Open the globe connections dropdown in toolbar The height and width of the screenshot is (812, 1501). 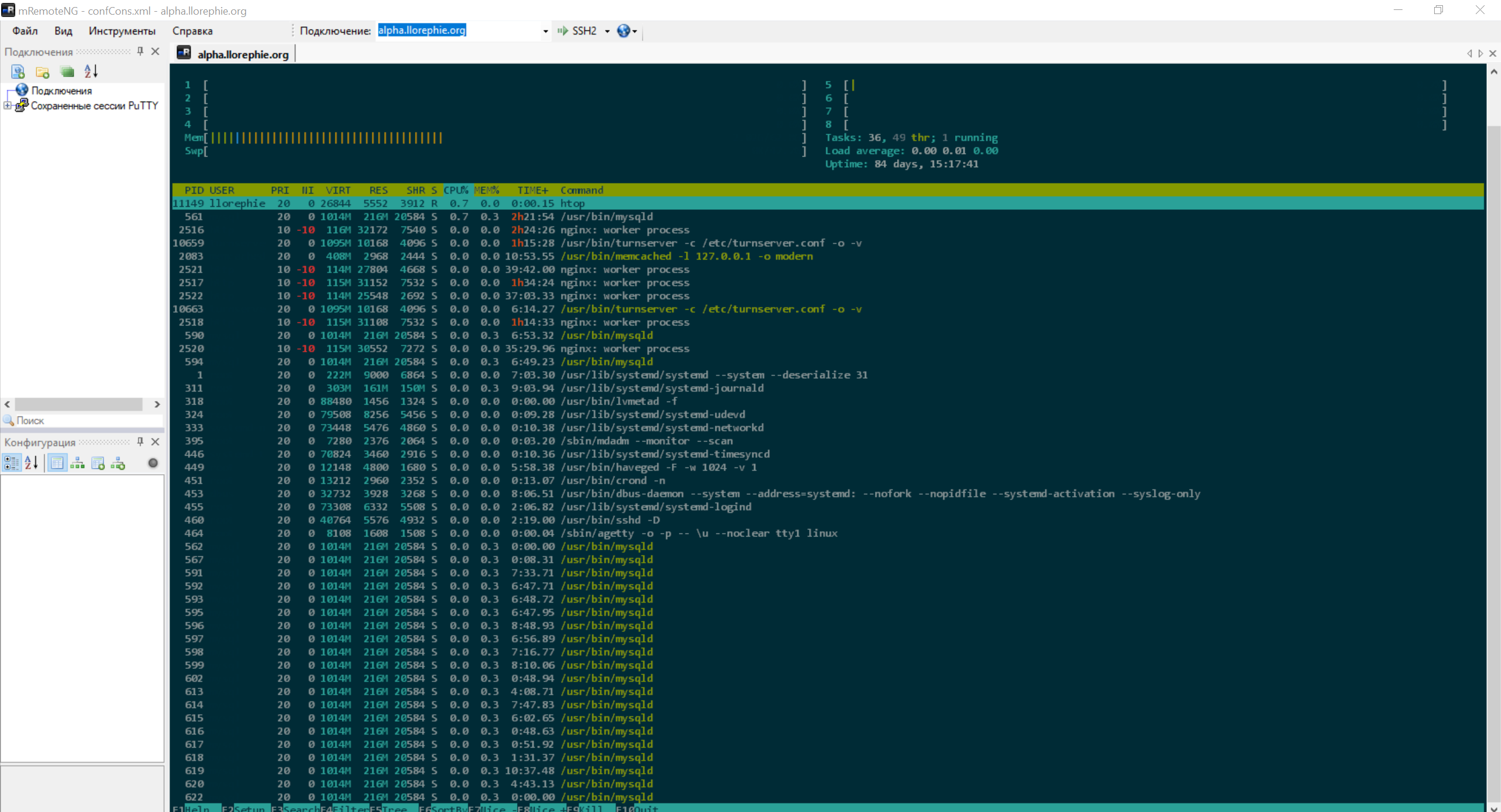click(x=627, y=31)
